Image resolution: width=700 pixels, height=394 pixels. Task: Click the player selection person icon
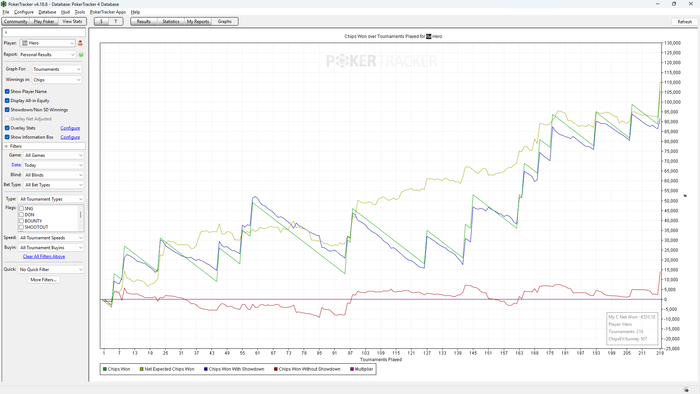pos(80,43)
